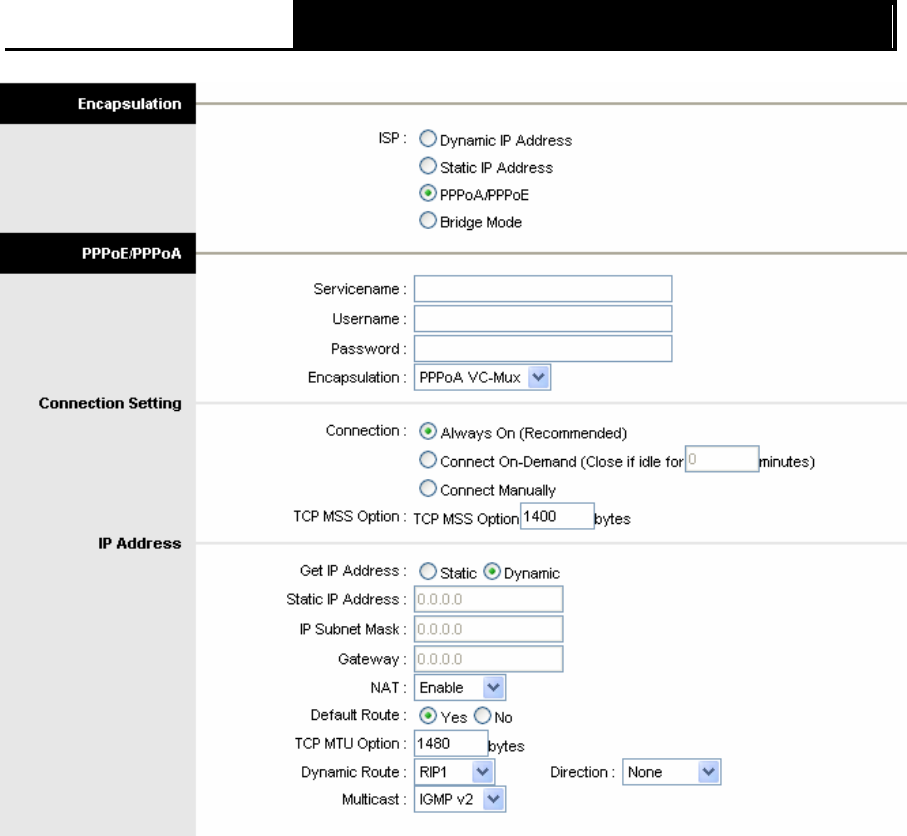Expand the Multicast IGMP v2 dropdown

coord(460,800)
